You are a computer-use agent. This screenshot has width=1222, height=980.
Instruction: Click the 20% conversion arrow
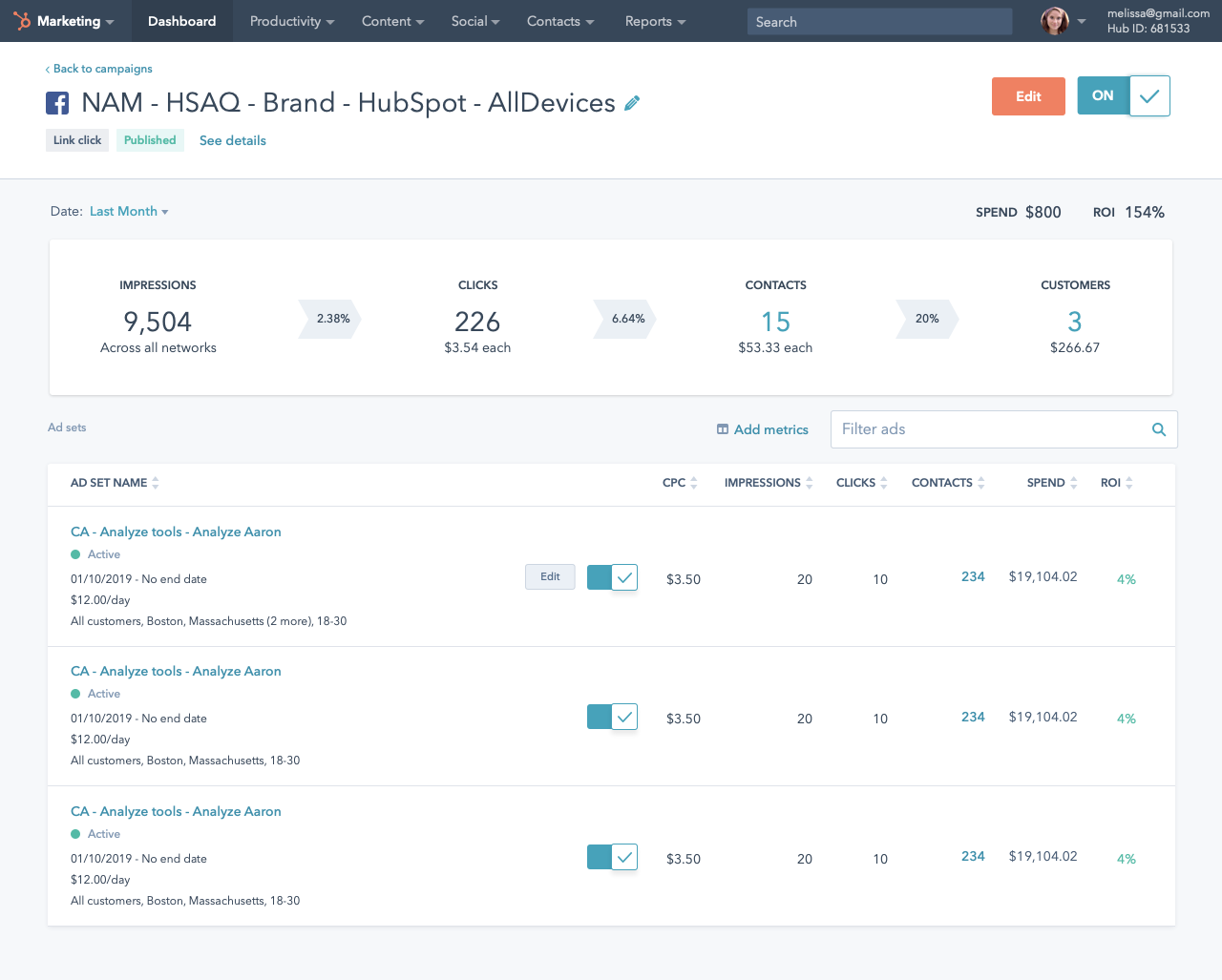(927, 319)
